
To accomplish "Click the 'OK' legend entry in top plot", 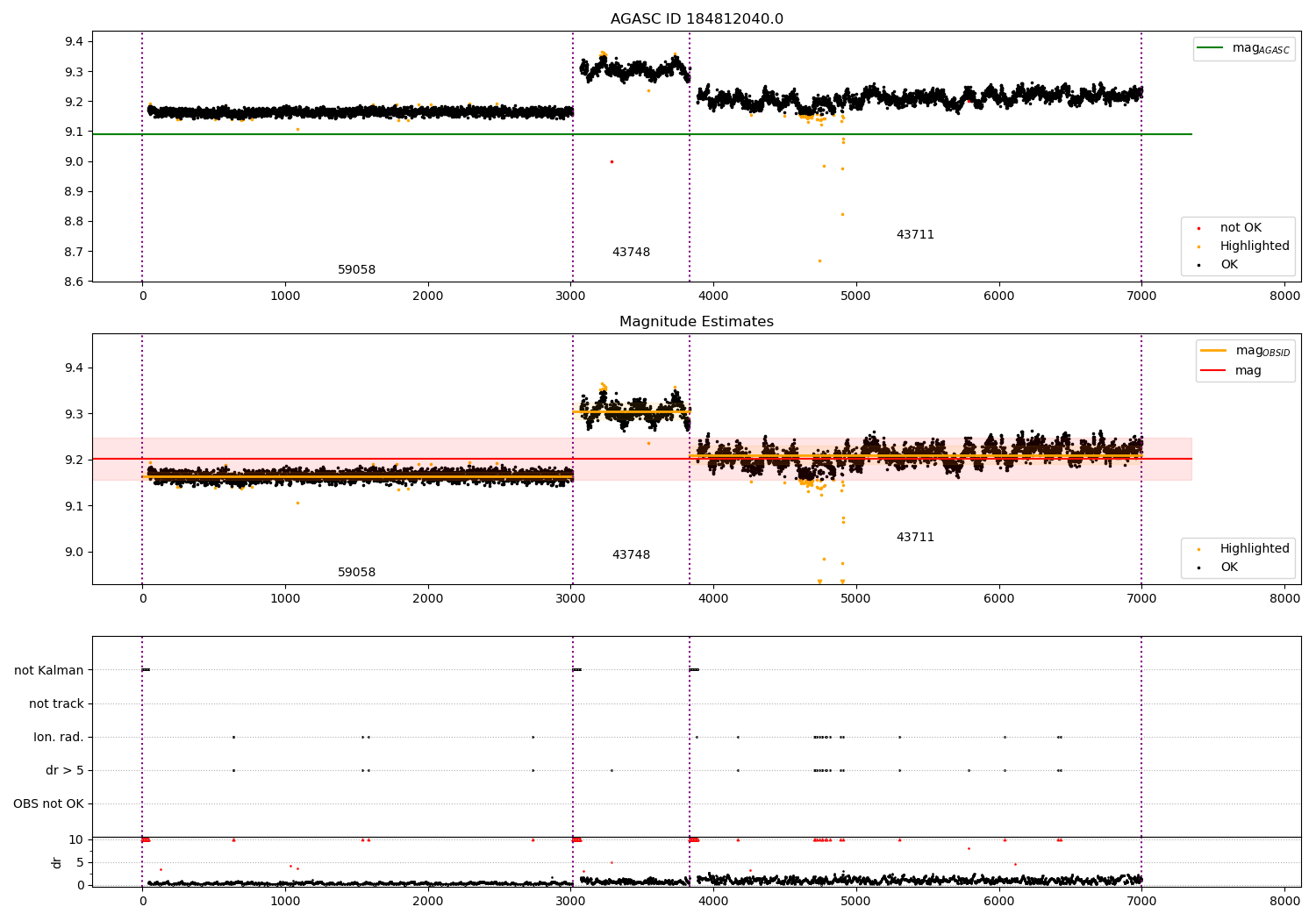I will (1219, 265).
